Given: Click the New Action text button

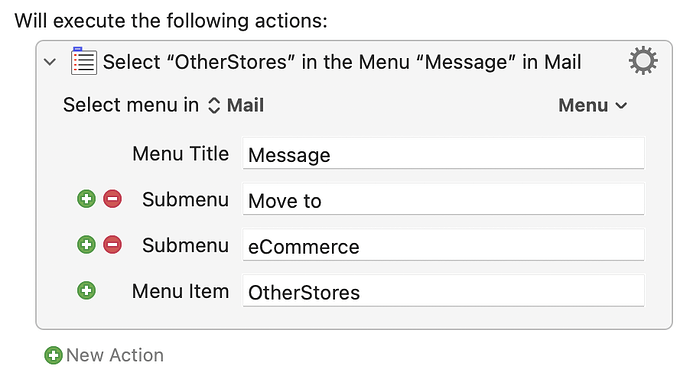Looking at the screenshot, I should point(115,355).
